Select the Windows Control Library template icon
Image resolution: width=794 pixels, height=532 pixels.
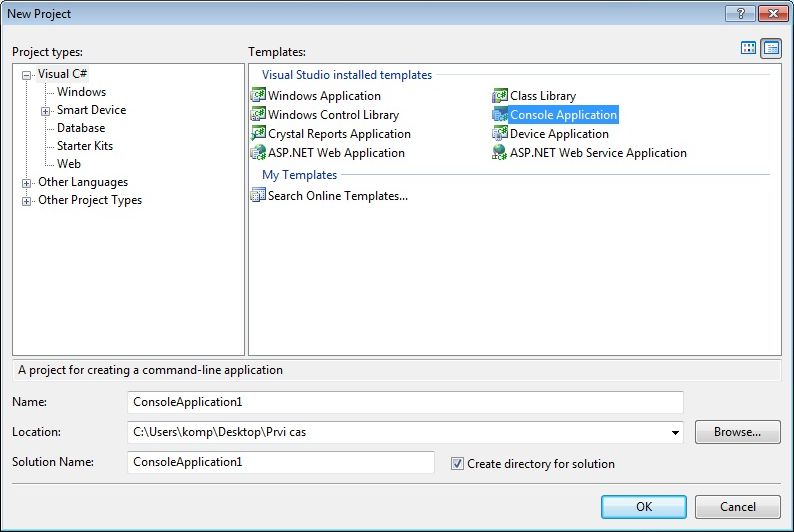258,114
